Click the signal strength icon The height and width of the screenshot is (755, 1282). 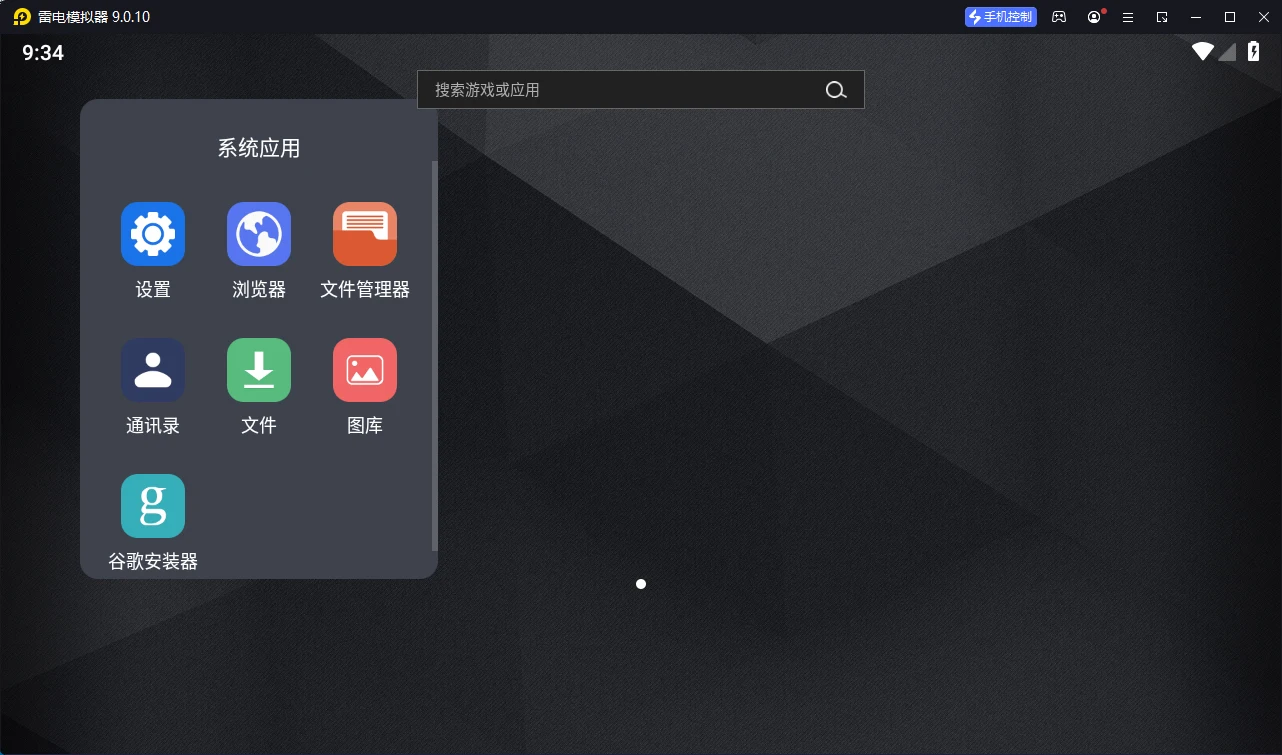tap(1227, 51)
